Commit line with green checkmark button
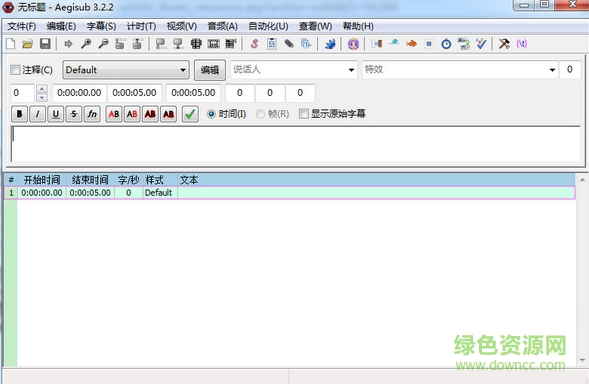The width and height of the screenshot is (589, 384). pos(190,113)
